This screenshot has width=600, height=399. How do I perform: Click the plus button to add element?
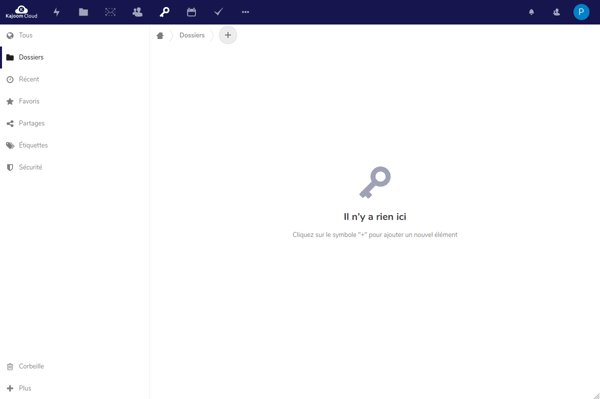[228, 35]
